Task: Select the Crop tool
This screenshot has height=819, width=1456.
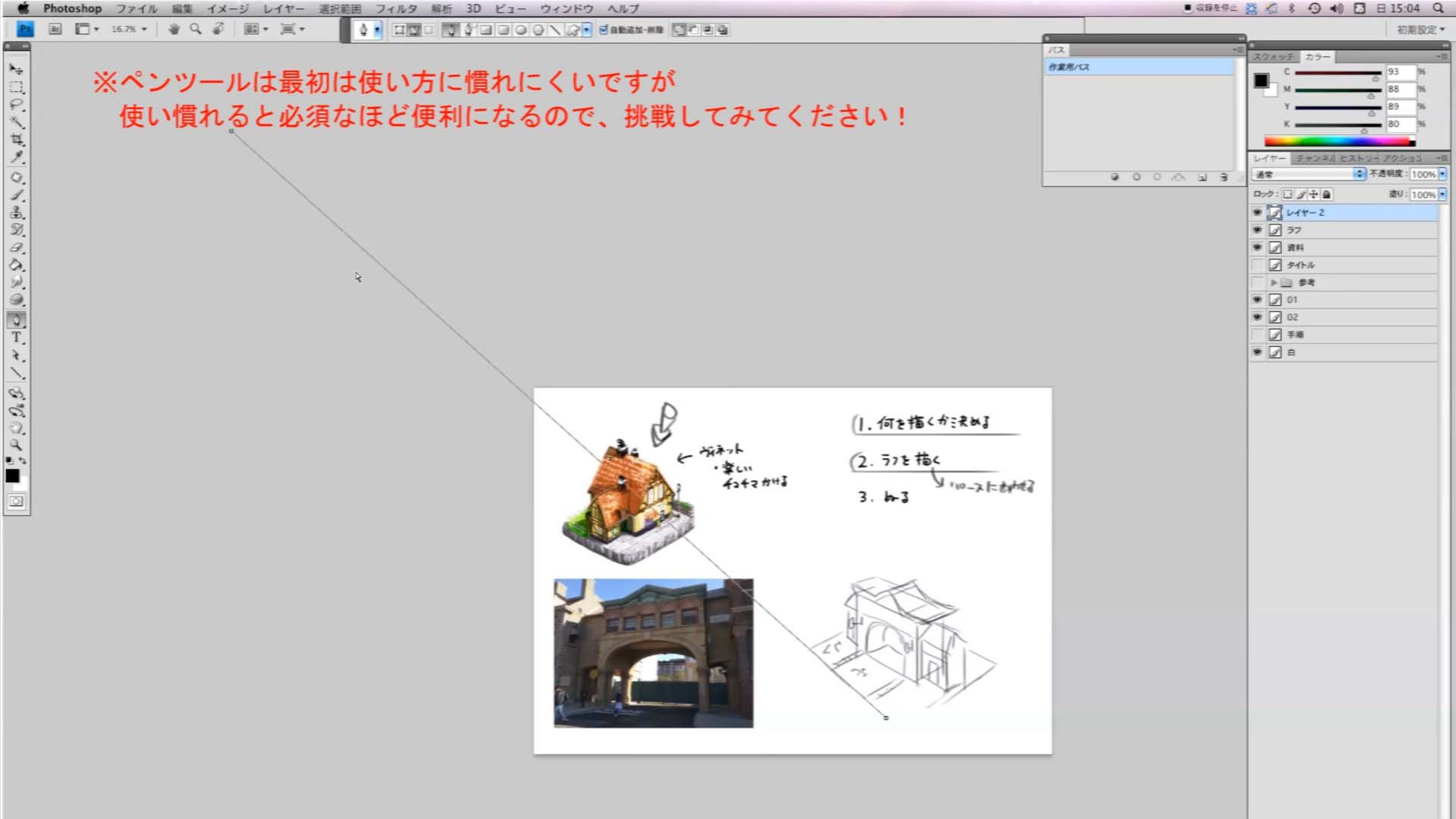Action: (16, 140)
